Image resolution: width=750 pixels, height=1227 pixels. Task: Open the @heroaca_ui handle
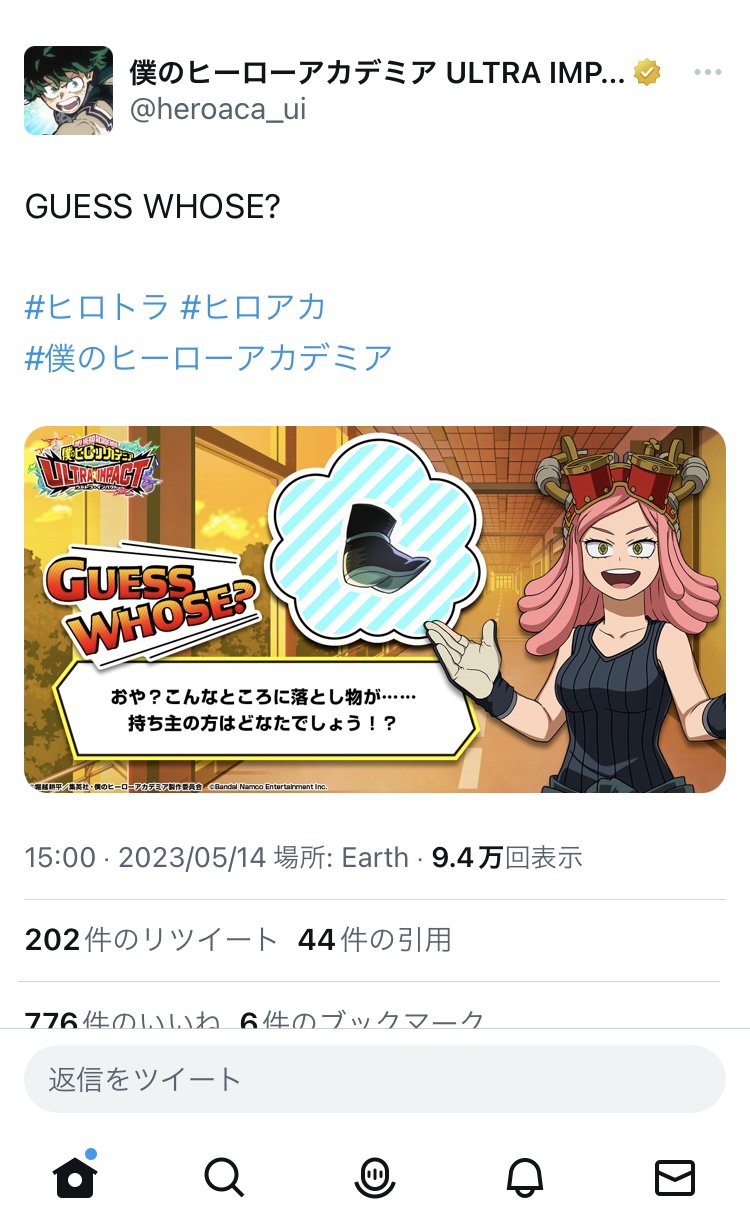[218, 108]
